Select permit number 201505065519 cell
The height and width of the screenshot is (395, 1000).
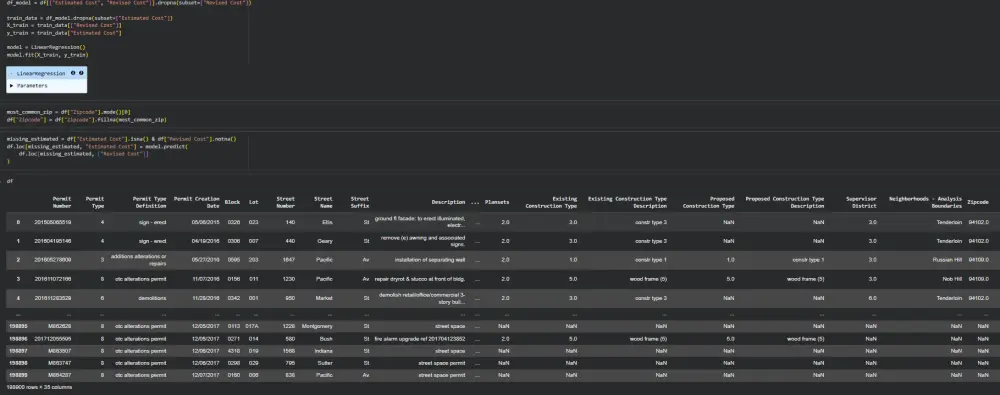pos(53,222)
